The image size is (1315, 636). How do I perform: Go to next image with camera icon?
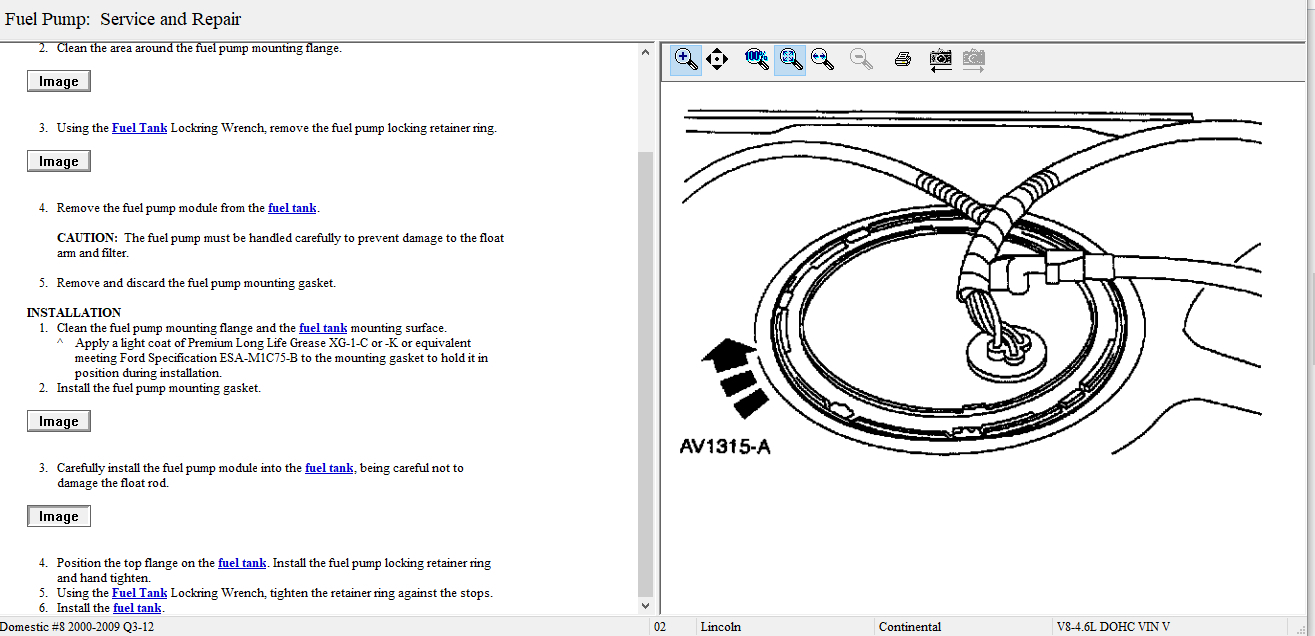tap(973, 59)
